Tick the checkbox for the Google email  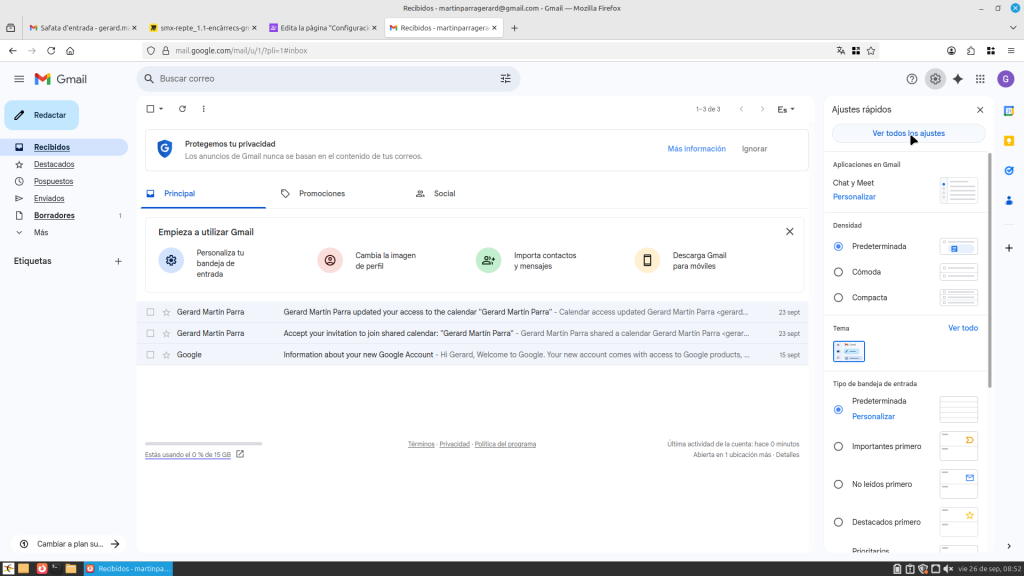[151, 355]
